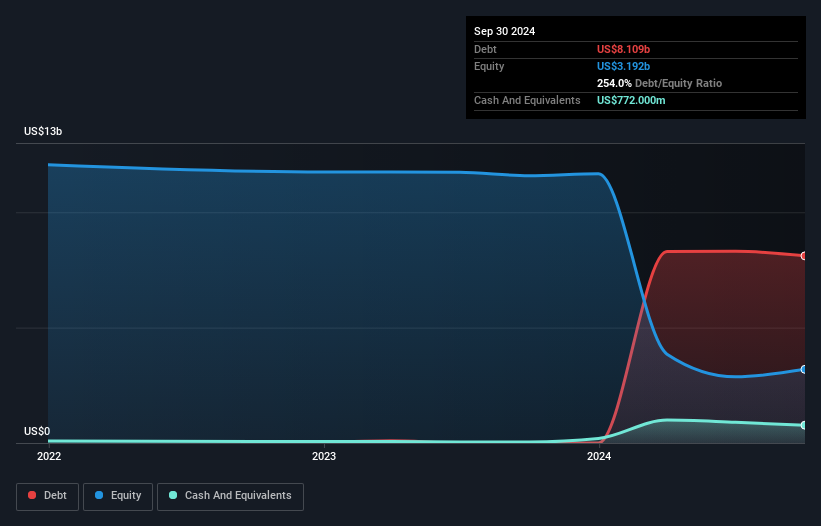Select the blue Equity endpoint marker
This screenshot has width=821, height=526.
click(x=804, y=370)
